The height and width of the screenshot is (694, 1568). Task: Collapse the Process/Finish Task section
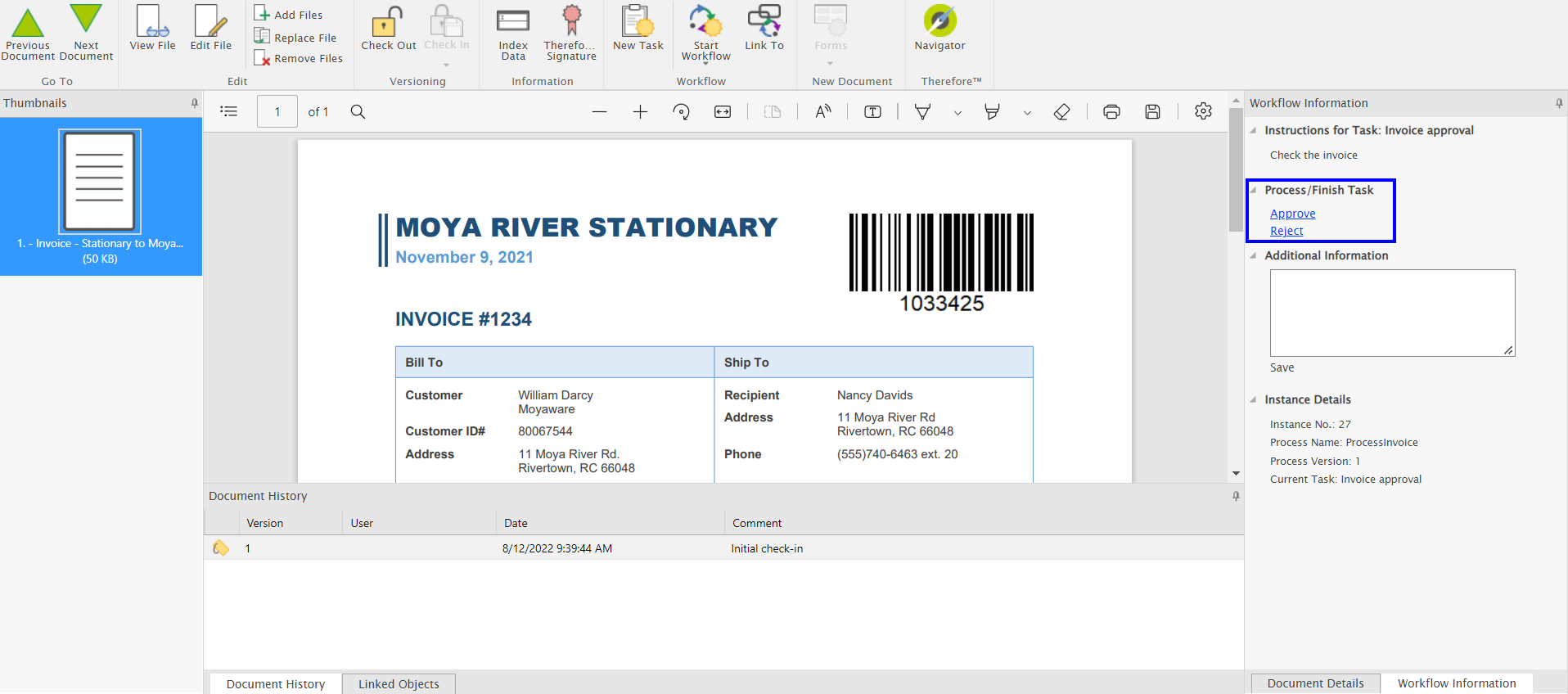(1253, 190)
